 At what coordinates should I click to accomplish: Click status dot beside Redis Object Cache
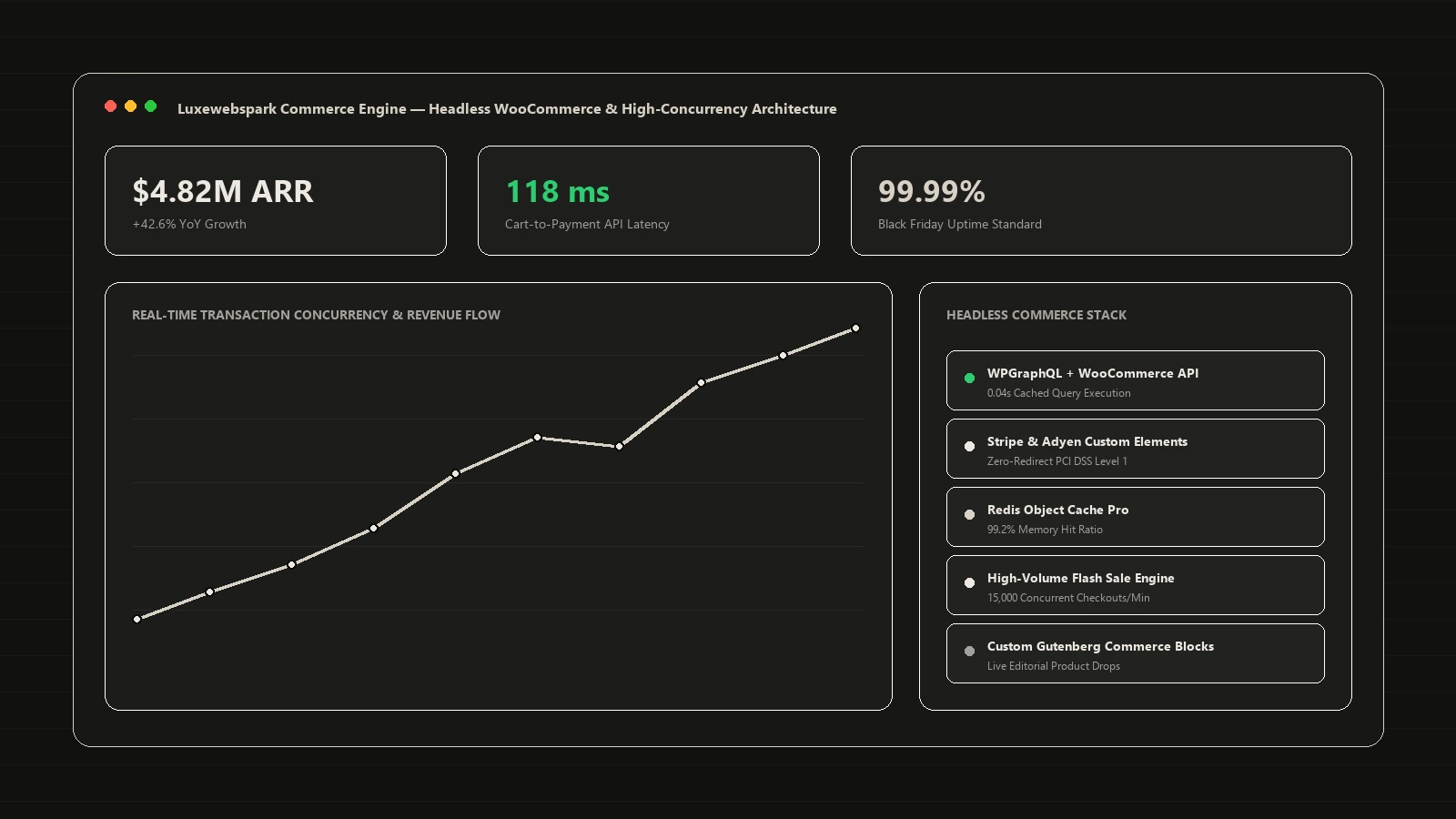969,514
